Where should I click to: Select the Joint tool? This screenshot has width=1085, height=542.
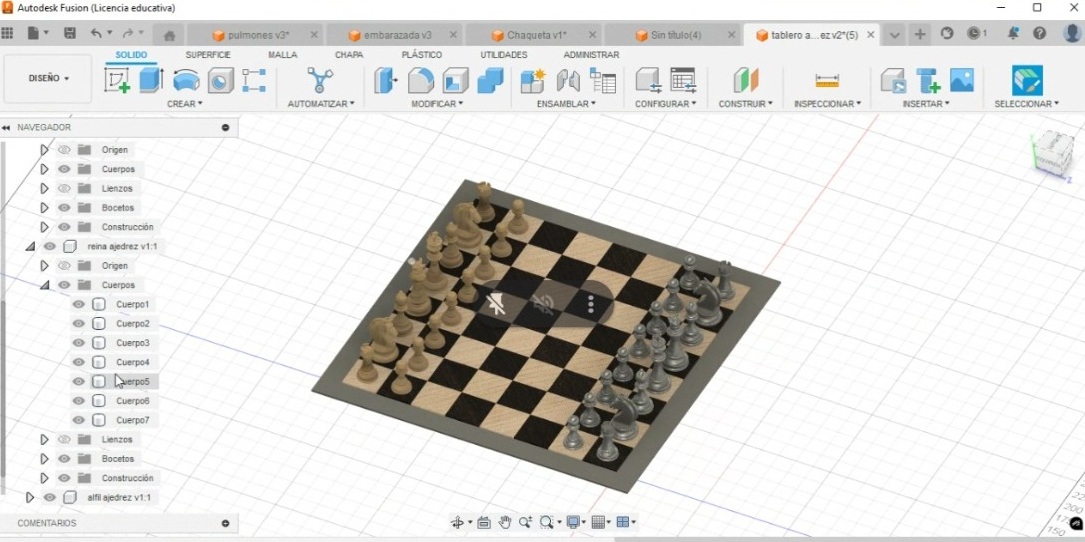[568, 80]
